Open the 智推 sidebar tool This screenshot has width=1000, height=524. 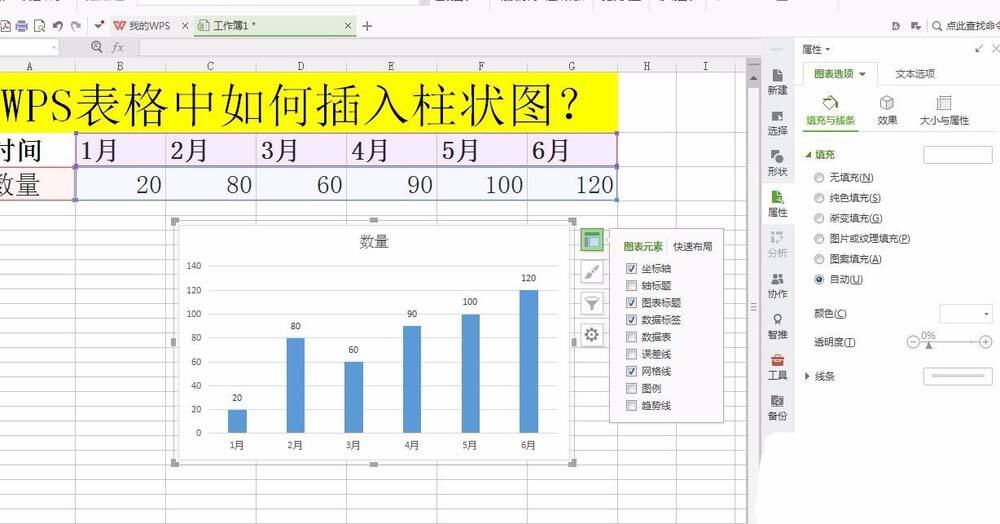pos(777,326)
